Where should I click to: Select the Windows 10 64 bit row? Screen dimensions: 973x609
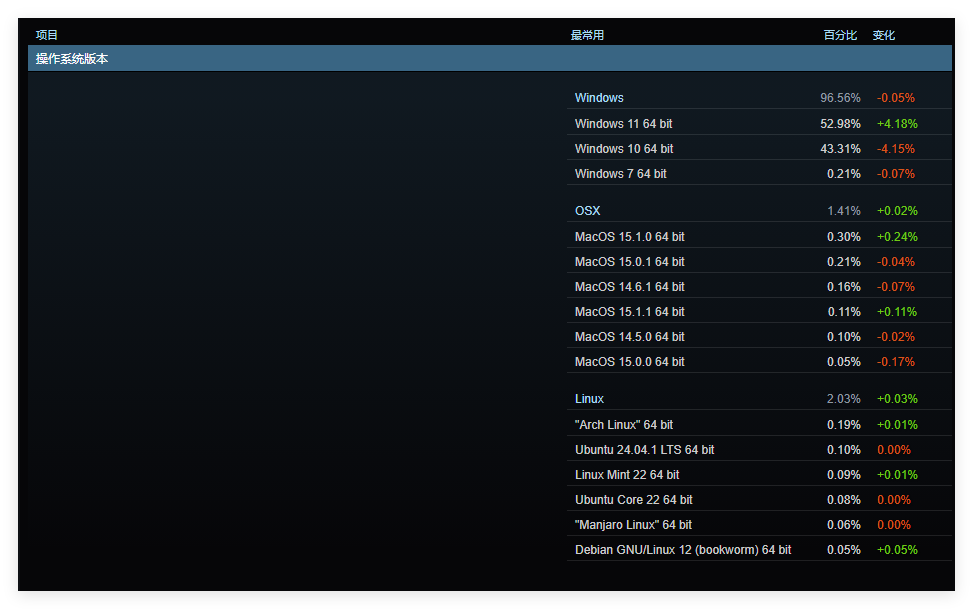pyautogui.click(x=759, y=149)
